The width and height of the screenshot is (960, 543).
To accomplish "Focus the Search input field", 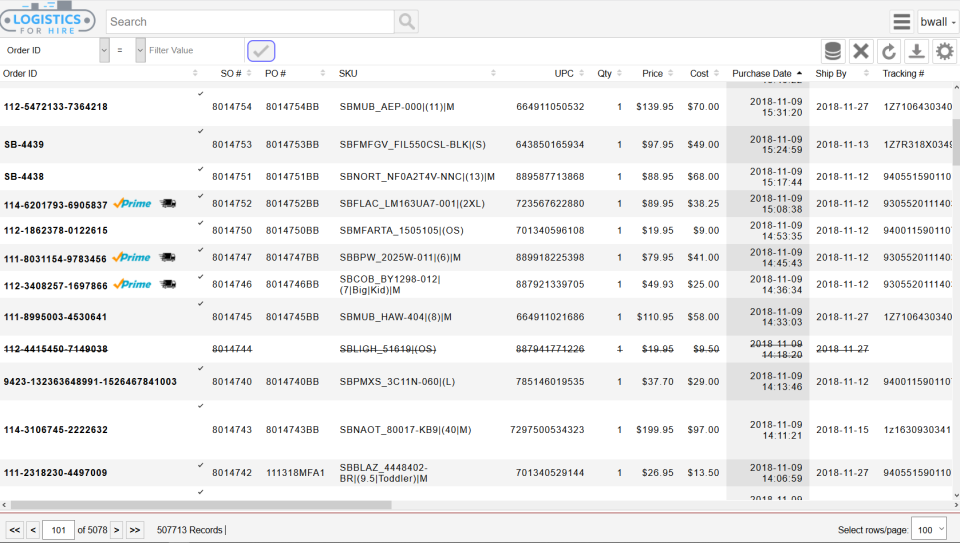I will [x=250, y=22].
